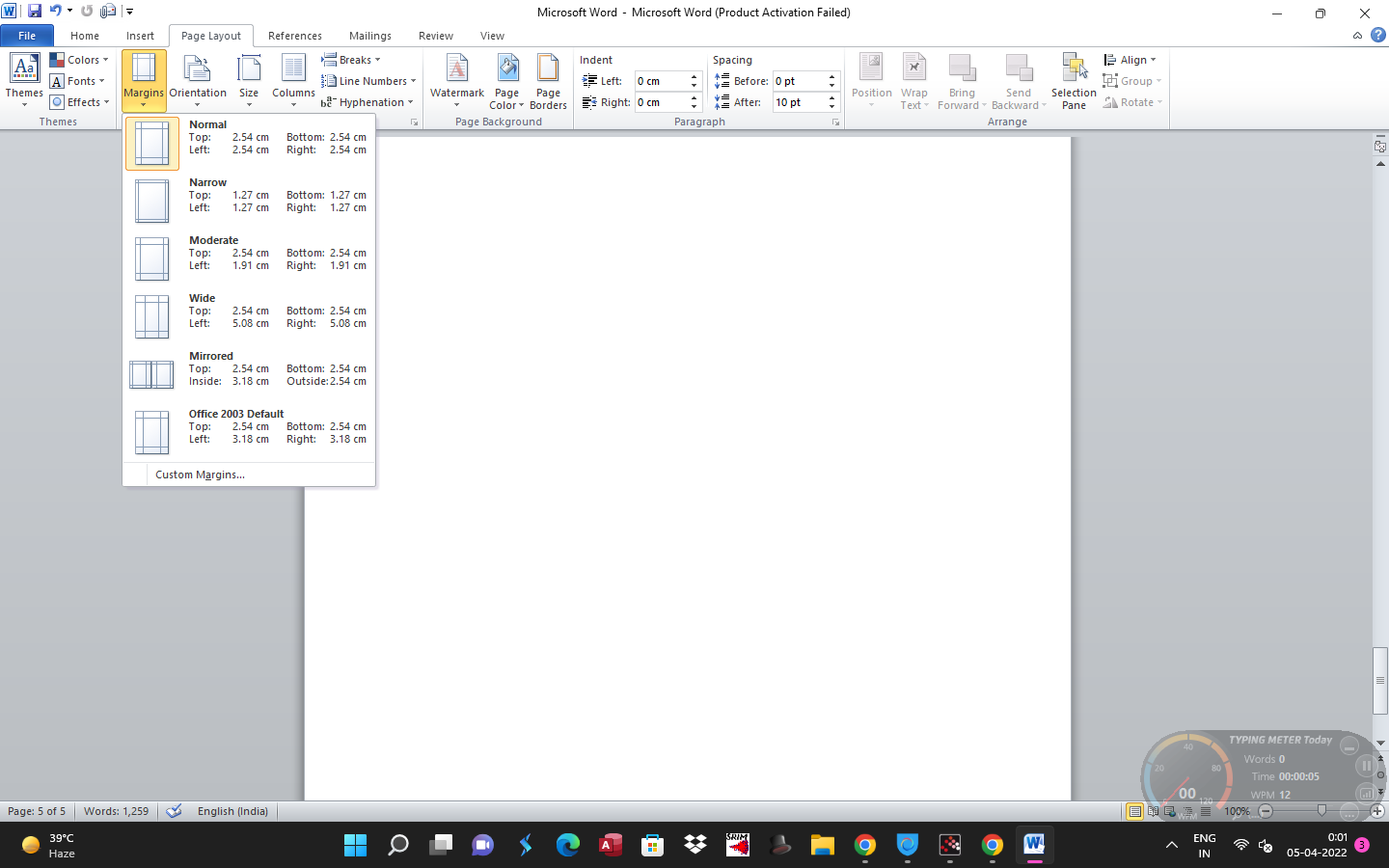The image size is (1389, 868).
Task: Open the Page Setup dialog launcher
Action: pyautogui.click(x=415, y=122)
